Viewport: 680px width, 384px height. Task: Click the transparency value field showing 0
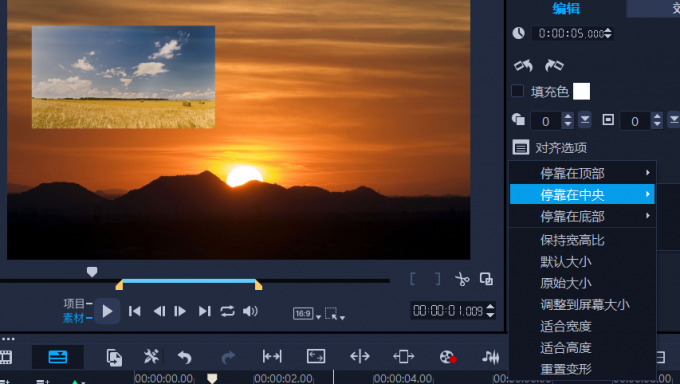546,121
